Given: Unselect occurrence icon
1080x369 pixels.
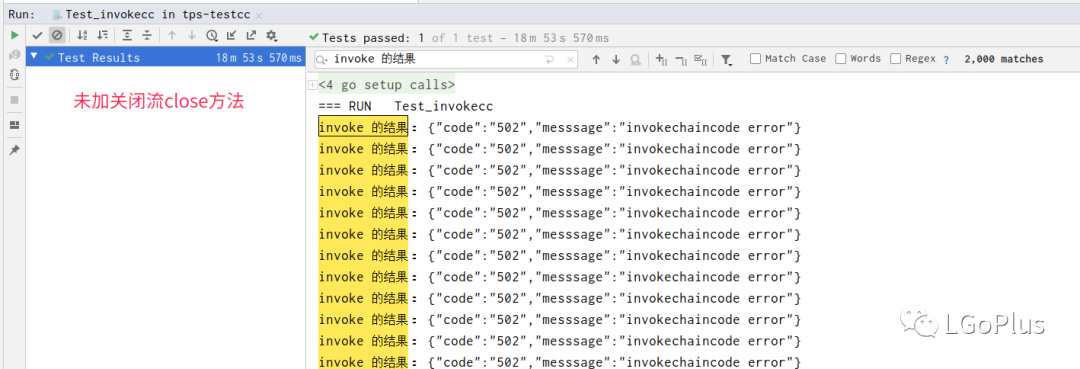Looking at the screenshot, I should 681,60.
